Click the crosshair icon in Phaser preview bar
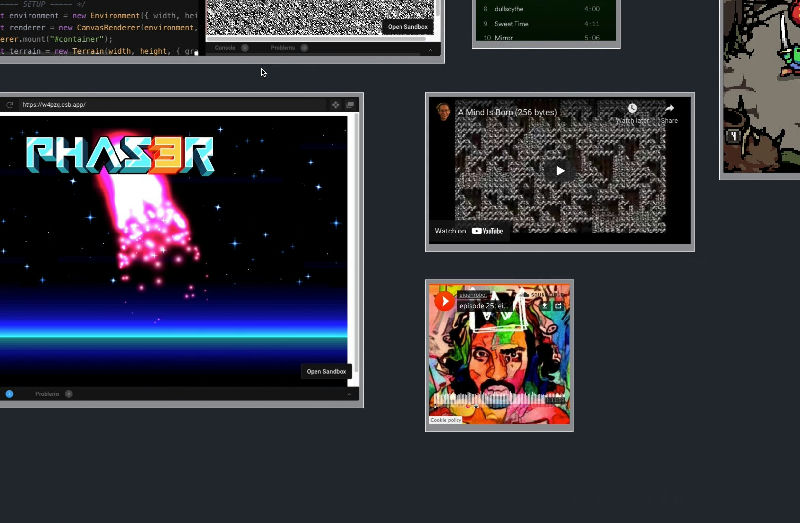This screenshot has width=800, height=523. [335, 105]
